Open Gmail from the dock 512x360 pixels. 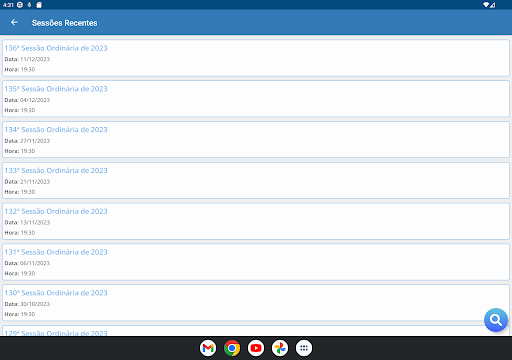(208, 348)
